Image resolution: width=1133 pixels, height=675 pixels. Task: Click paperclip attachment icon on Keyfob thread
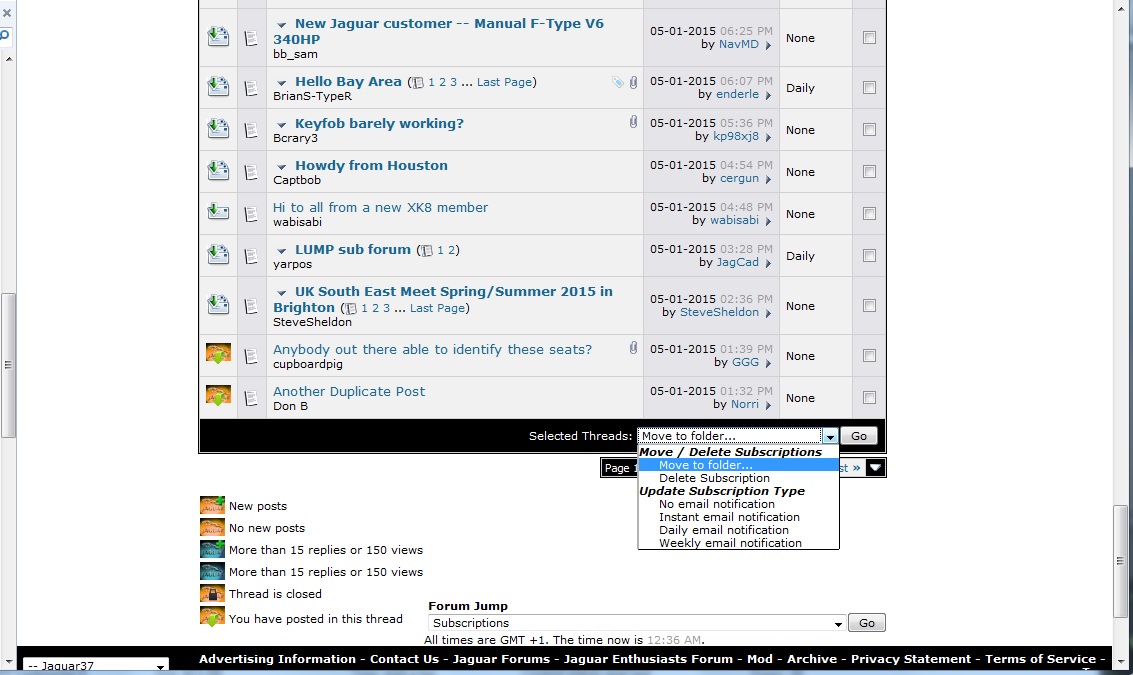tap(633, 122)
